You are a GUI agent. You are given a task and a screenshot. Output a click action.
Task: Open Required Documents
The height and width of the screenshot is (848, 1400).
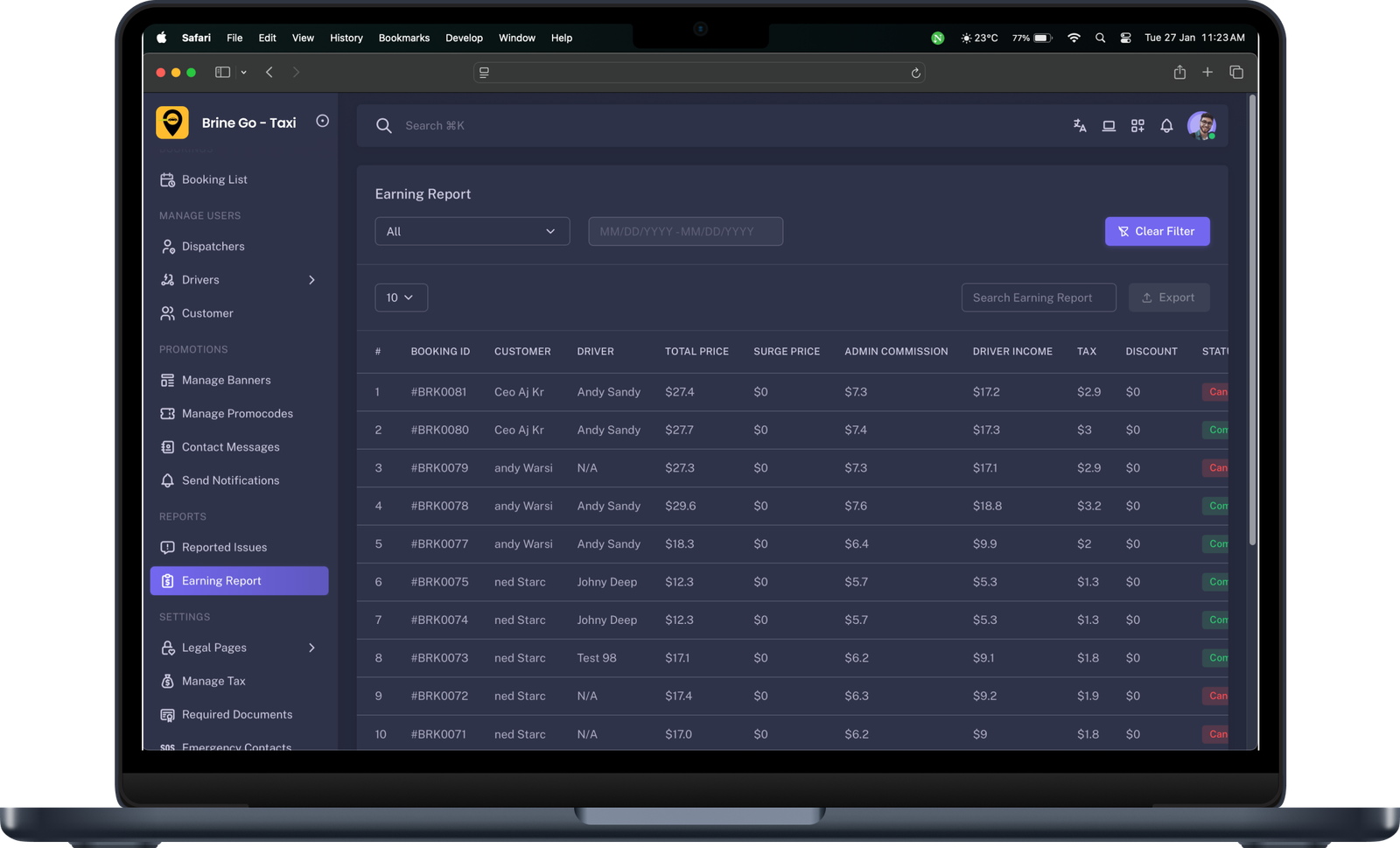(x=239, y=715)
